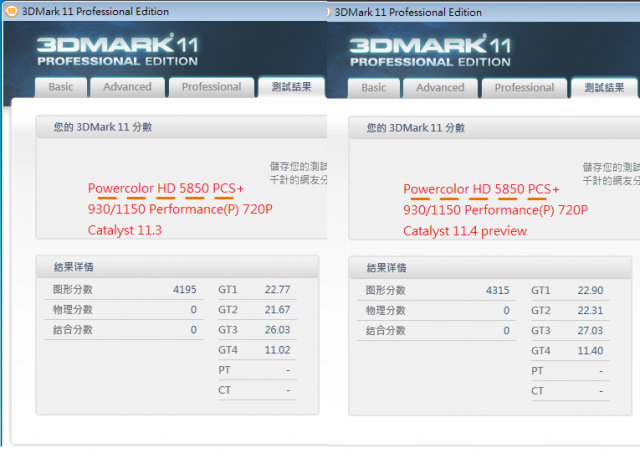Viewport: 640px width, 454px height.
Task: Click GT3 value 26.03
Action: click(277, 330)
